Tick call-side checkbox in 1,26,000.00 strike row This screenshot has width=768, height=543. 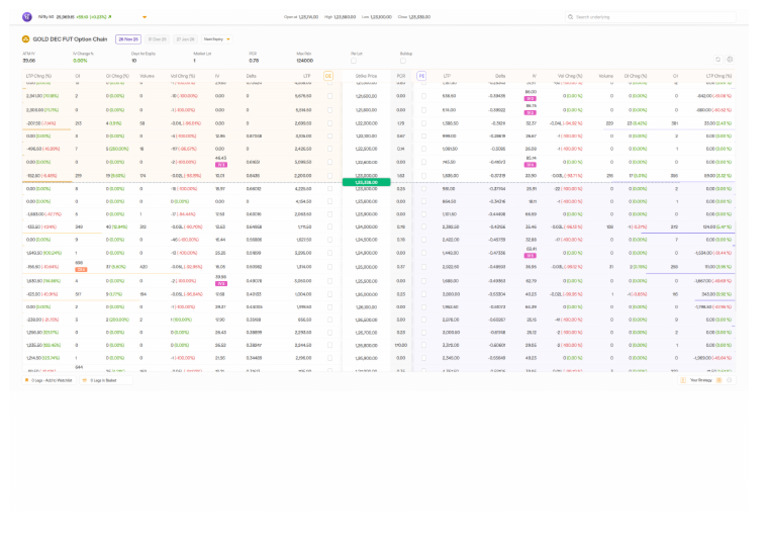tap(330, 294)
